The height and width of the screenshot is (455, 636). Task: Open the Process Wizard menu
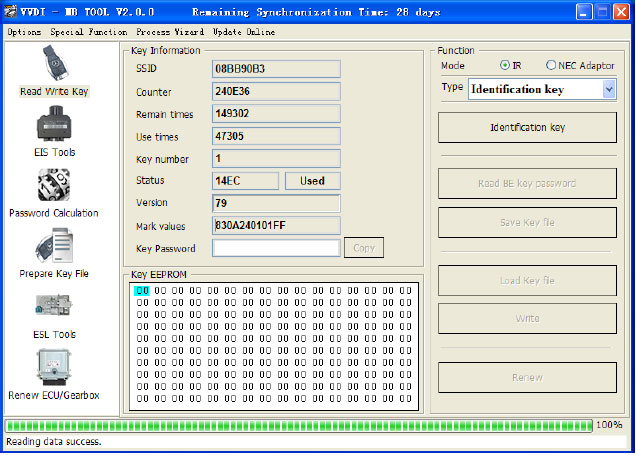[x=170, y=32]
